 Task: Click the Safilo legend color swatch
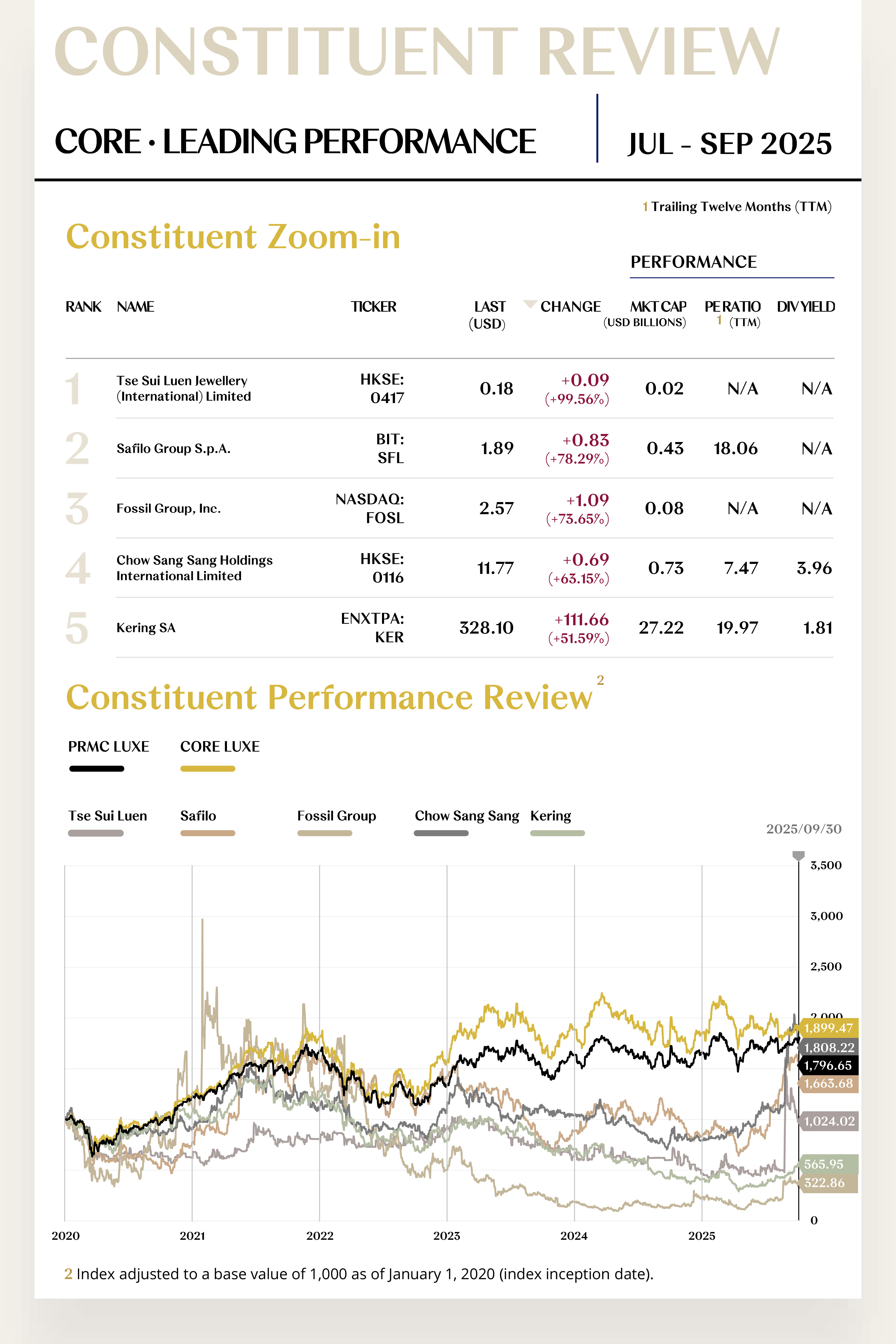point(208,833)
